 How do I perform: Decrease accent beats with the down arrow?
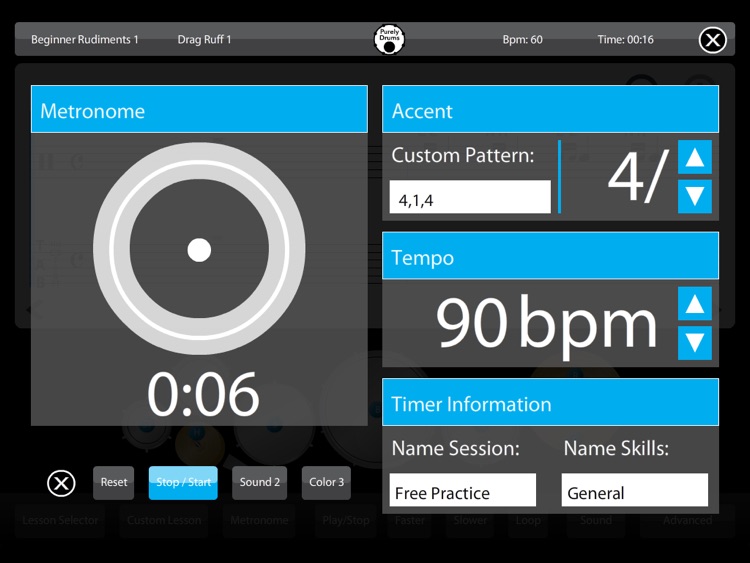pyautogui.click(x=695, y=196)
